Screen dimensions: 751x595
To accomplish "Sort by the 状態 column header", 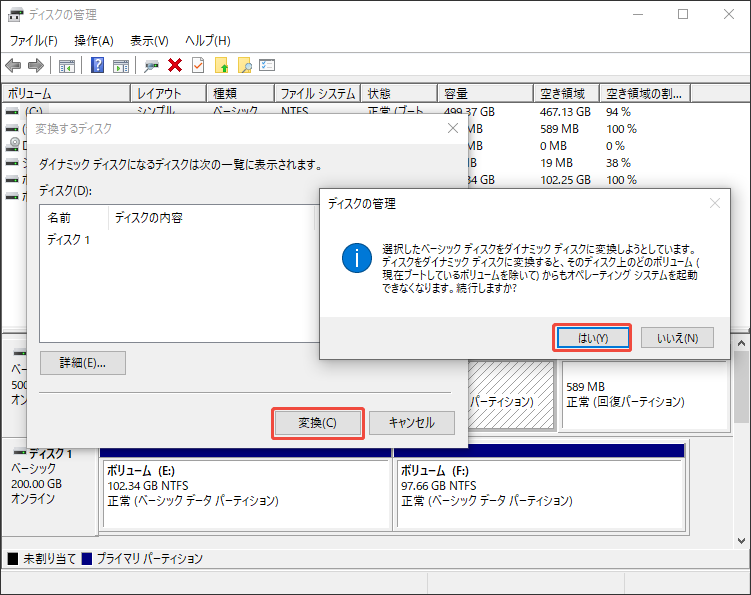I will coord(399,93).
